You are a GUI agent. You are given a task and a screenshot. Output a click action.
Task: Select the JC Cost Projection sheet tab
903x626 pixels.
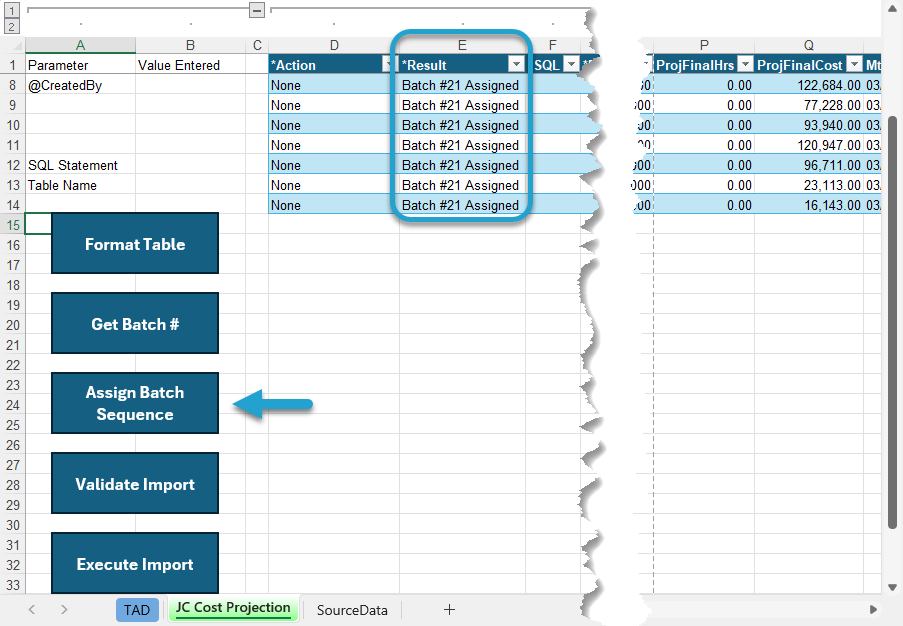tap(233, 608)
